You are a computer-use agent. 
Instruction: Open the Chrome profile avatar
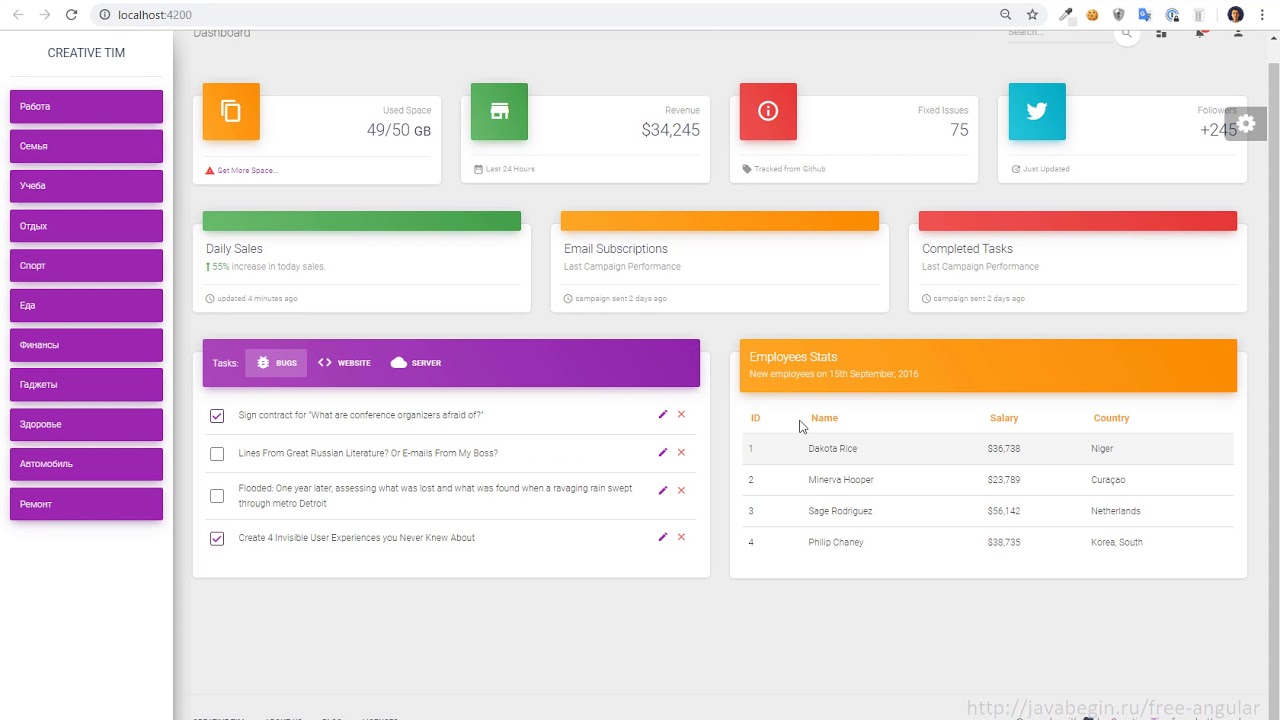coord(1235,15)
